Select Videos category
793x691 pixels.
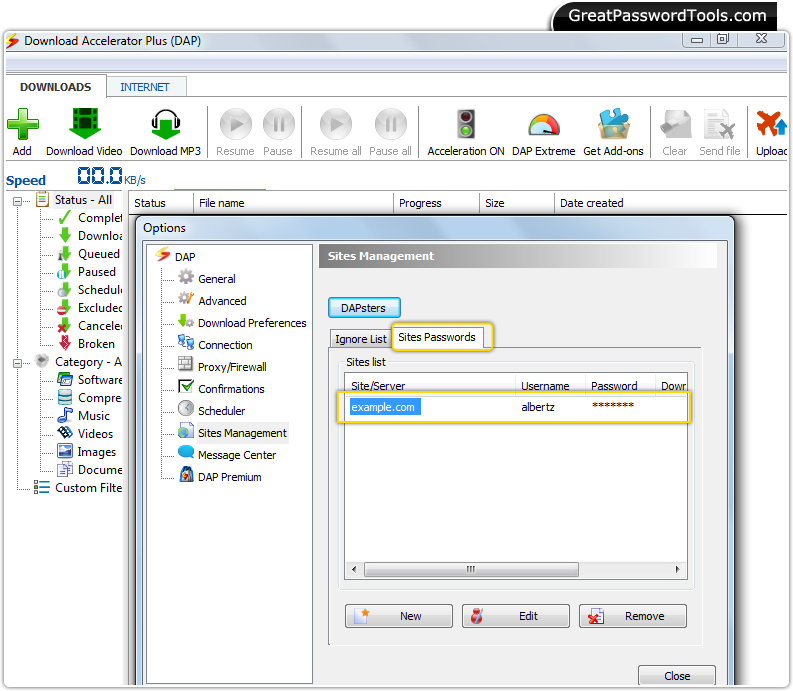coord(85,434)
